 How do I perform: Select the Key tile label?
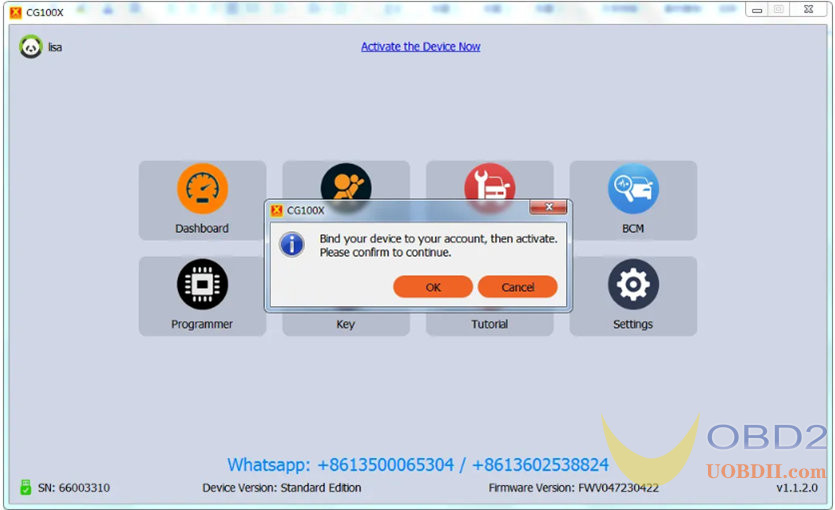click(x=346, y=324)
